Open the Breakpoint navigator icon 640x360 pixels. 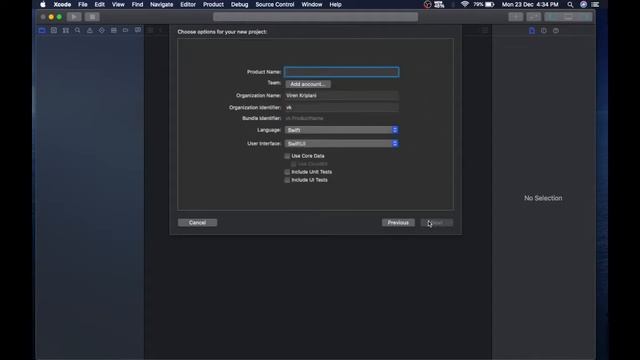coord(125,31)
